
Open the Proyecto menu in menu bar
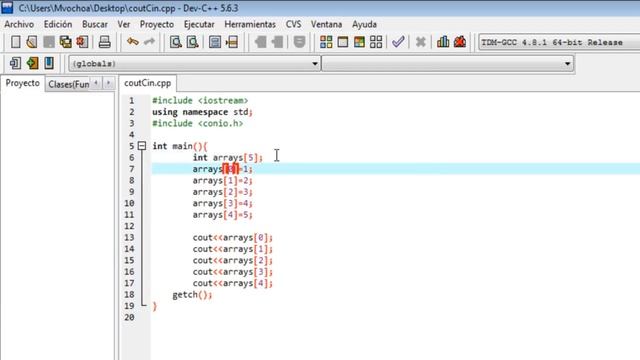point(157,24)
